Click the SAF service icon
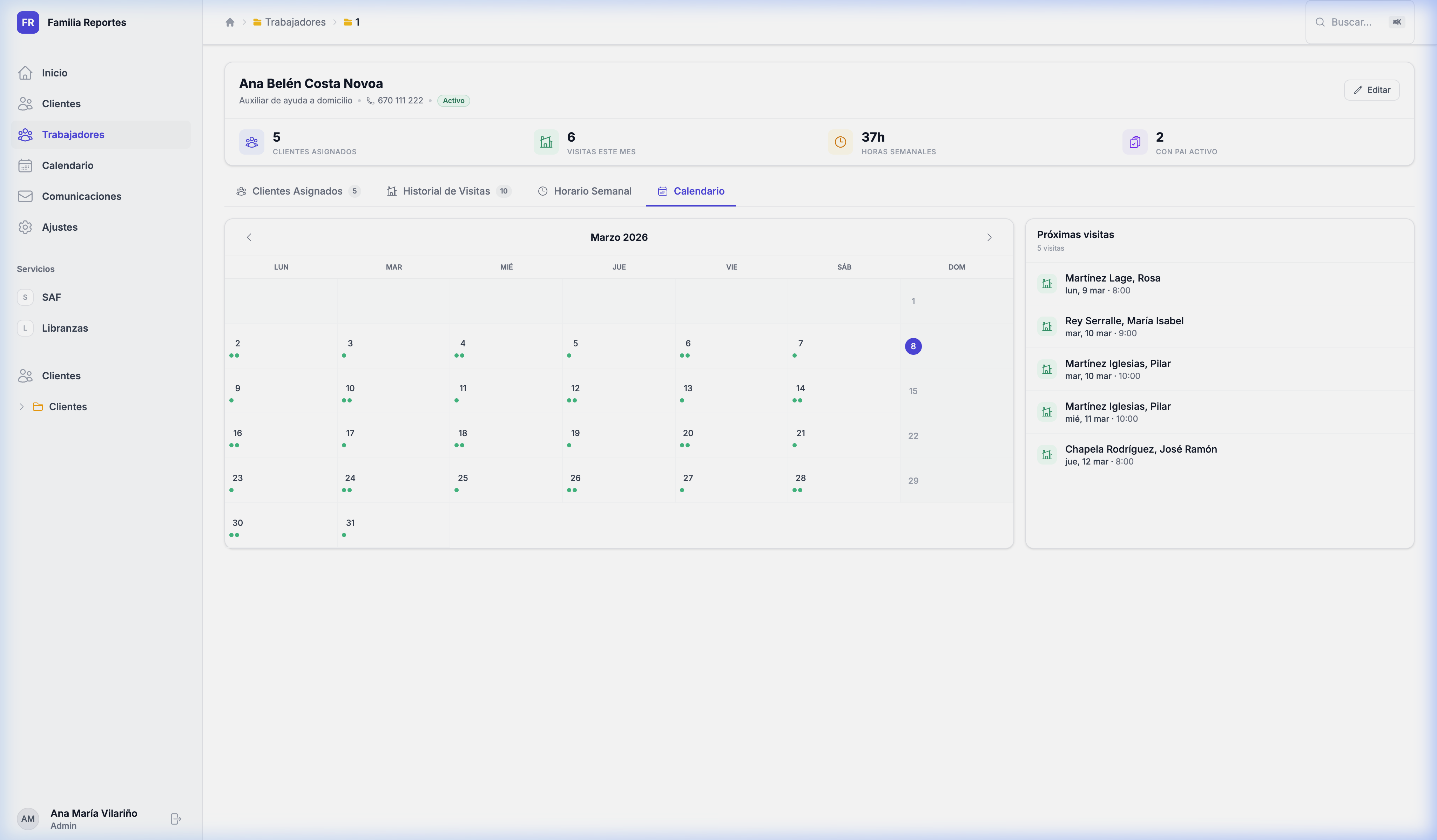1437x840 pixels. tap(25, 297)
